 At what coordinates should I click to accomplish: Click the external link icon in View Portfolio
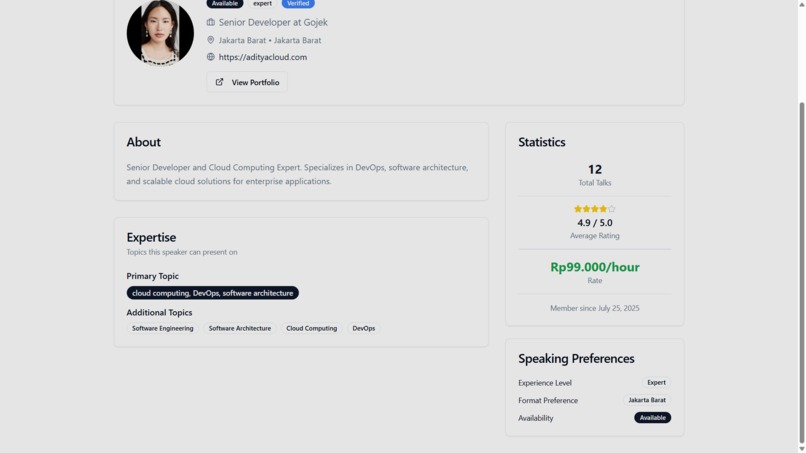[x=219, y=82]
